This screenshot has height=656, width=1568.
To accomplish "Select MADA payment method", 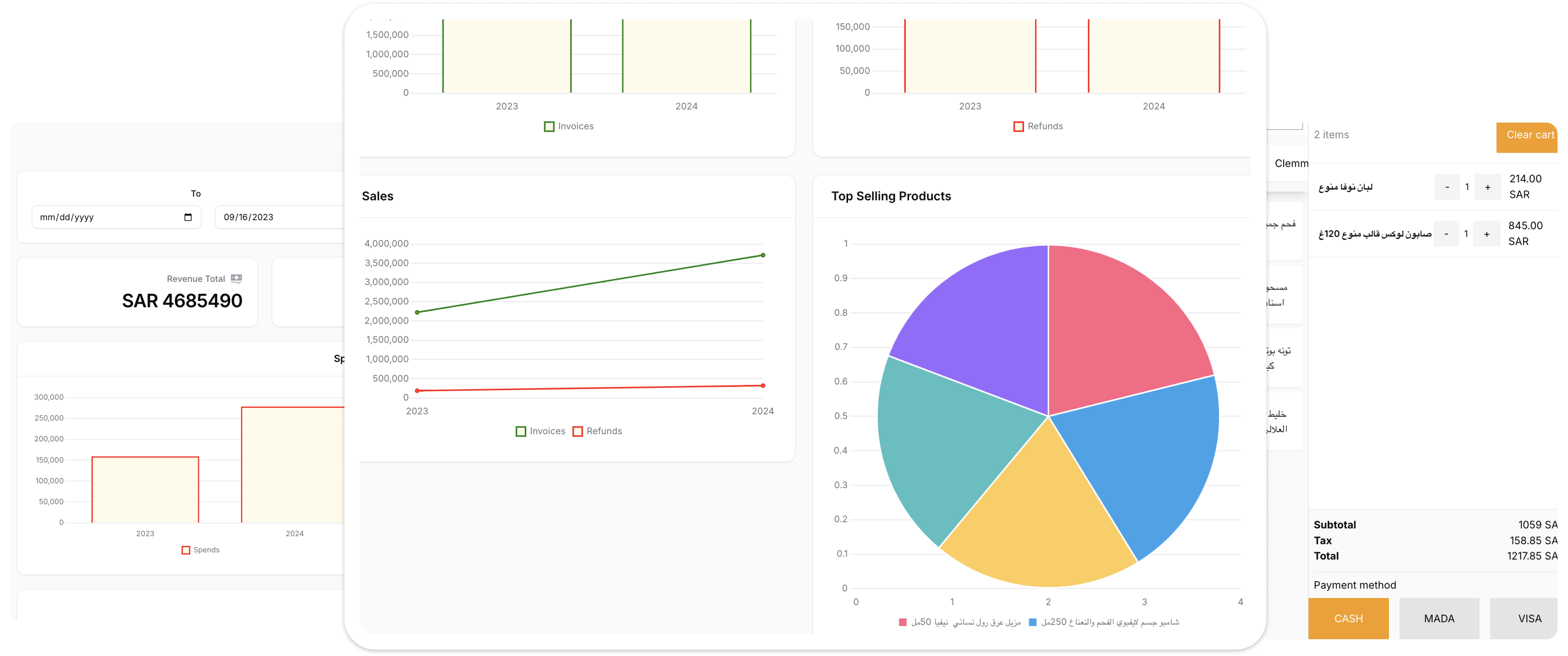I will (1439, 618).
